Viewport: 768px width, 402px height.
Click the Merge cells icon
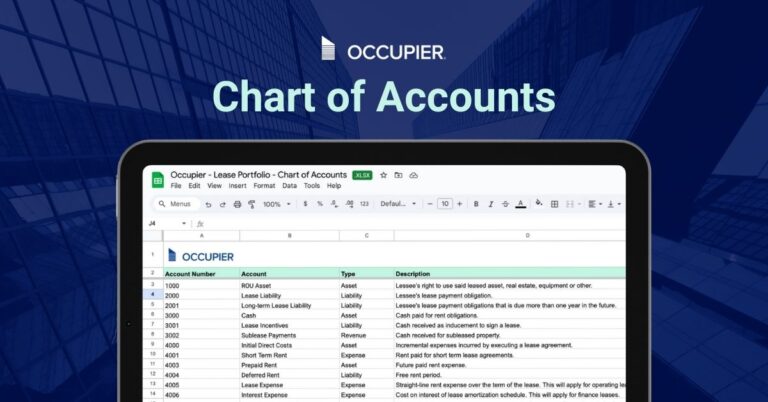click(570, 204)
